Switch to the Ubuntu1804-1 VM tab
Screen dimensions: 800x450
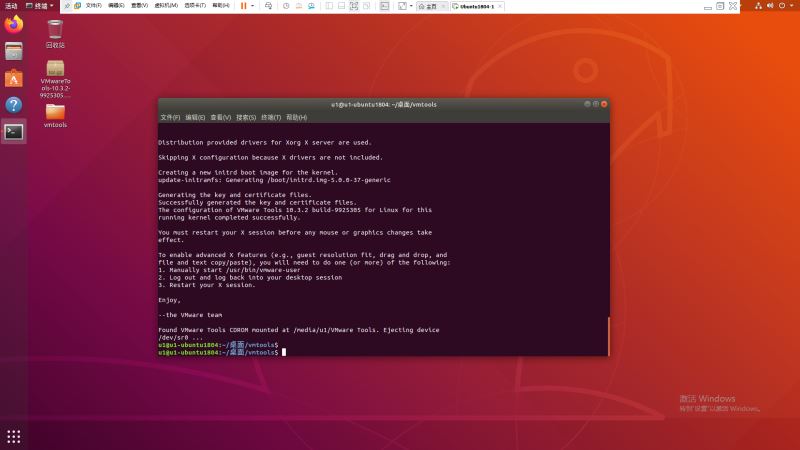(476, 5)
